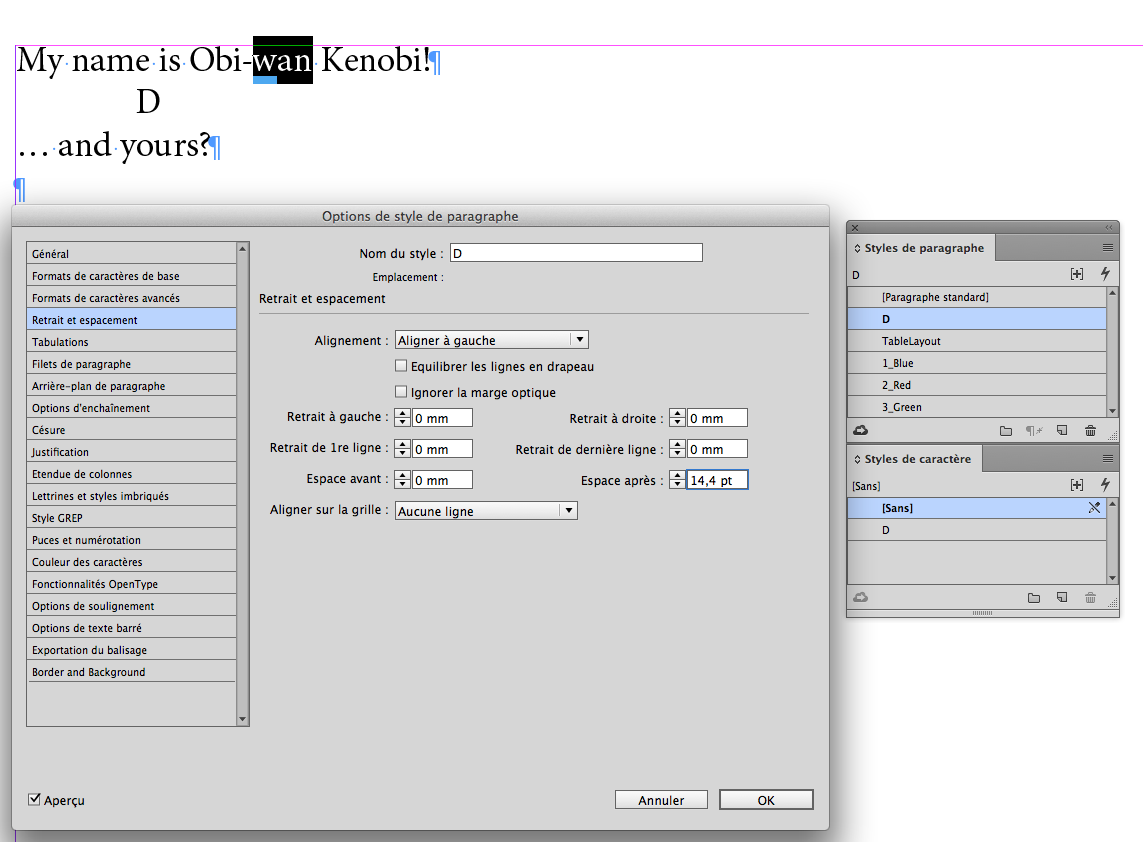
Task: Open the Styles de caractère panel menu
Action: coord(1107,459)
